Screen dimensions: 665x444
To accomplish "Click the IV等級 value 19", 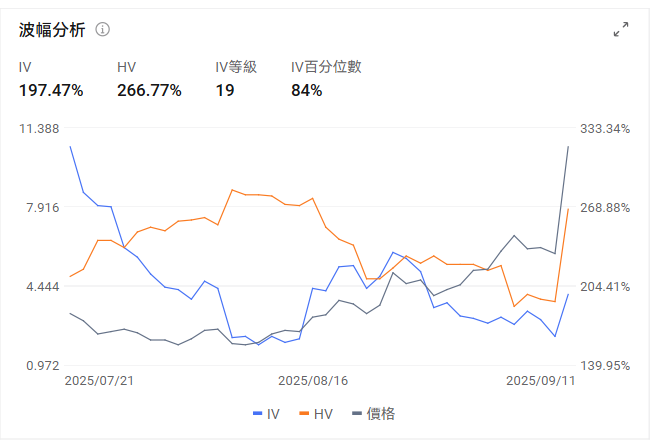I will 225,91.
